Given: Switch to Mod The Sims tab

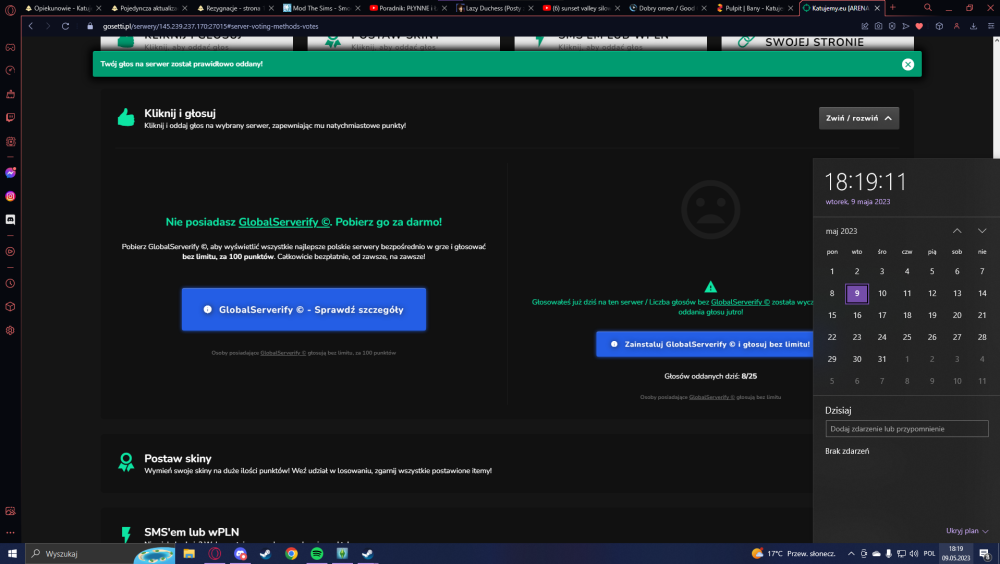Looking at the screenshot, I should point(320,8).
